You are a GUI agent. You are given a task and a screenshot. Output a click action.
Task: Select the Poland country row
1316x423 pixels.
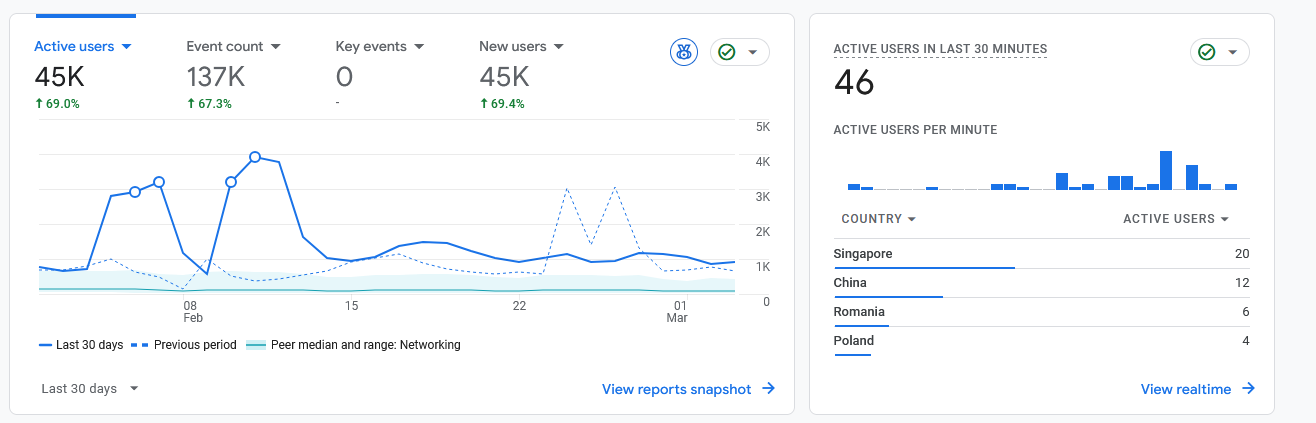1040,341
